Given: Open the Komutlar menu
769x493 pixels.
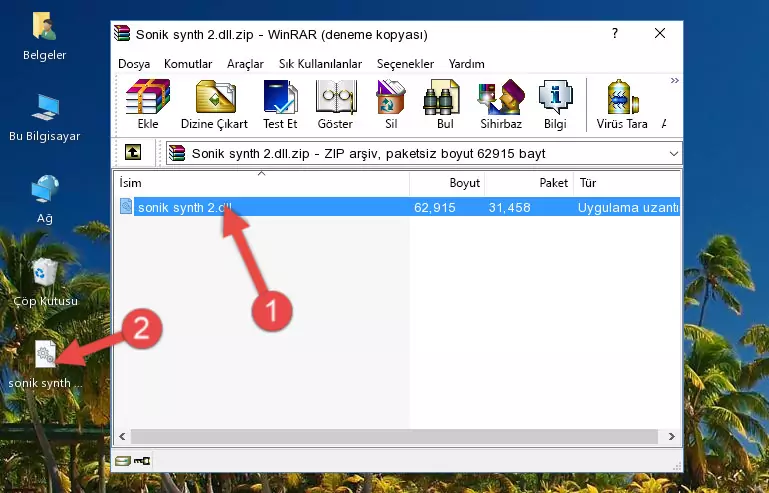Looking at the screenshot, I should [188, 64].
